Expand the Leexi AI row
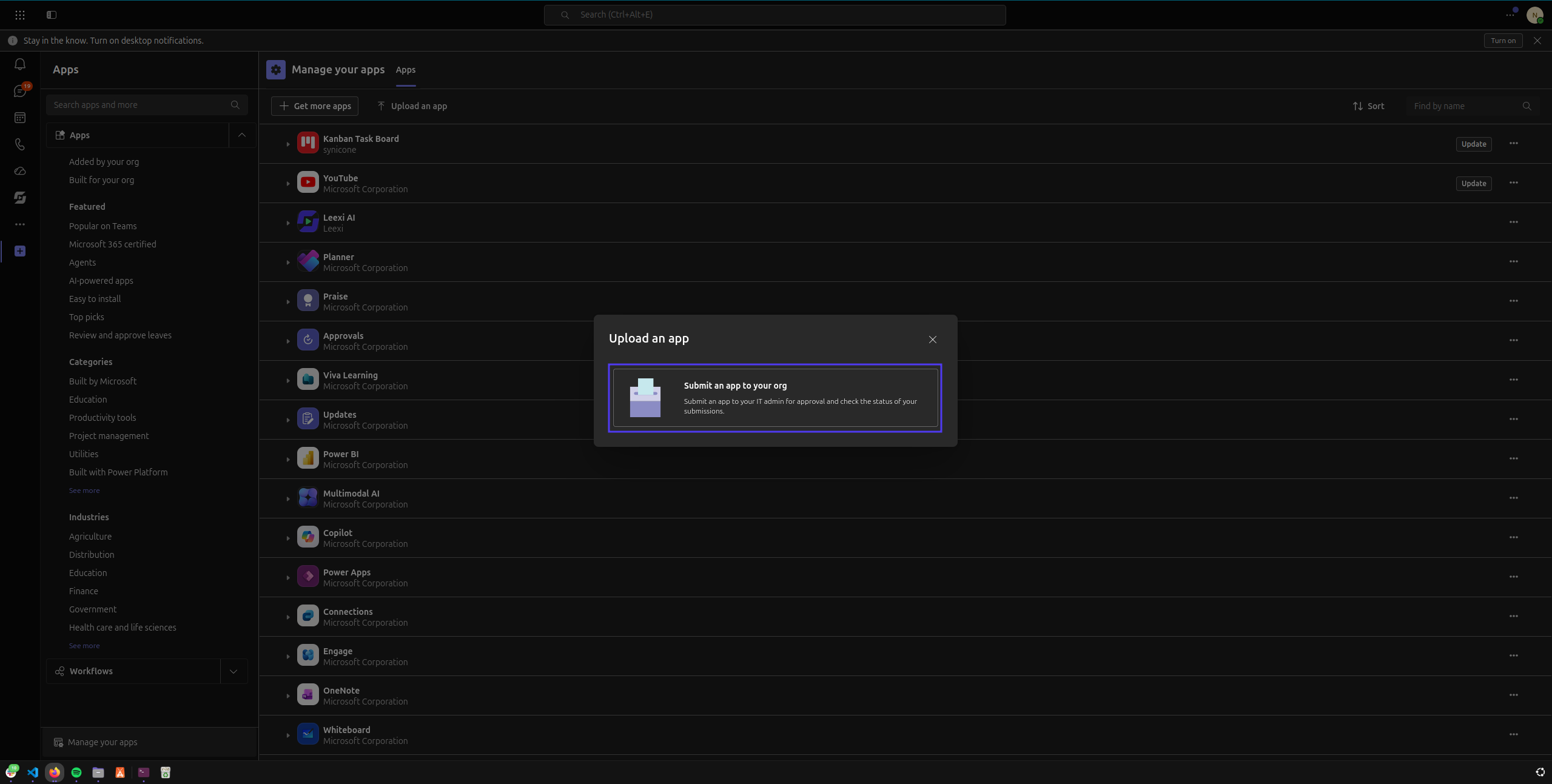Viewport: 1552px width, 784px height. pos(287,223)
